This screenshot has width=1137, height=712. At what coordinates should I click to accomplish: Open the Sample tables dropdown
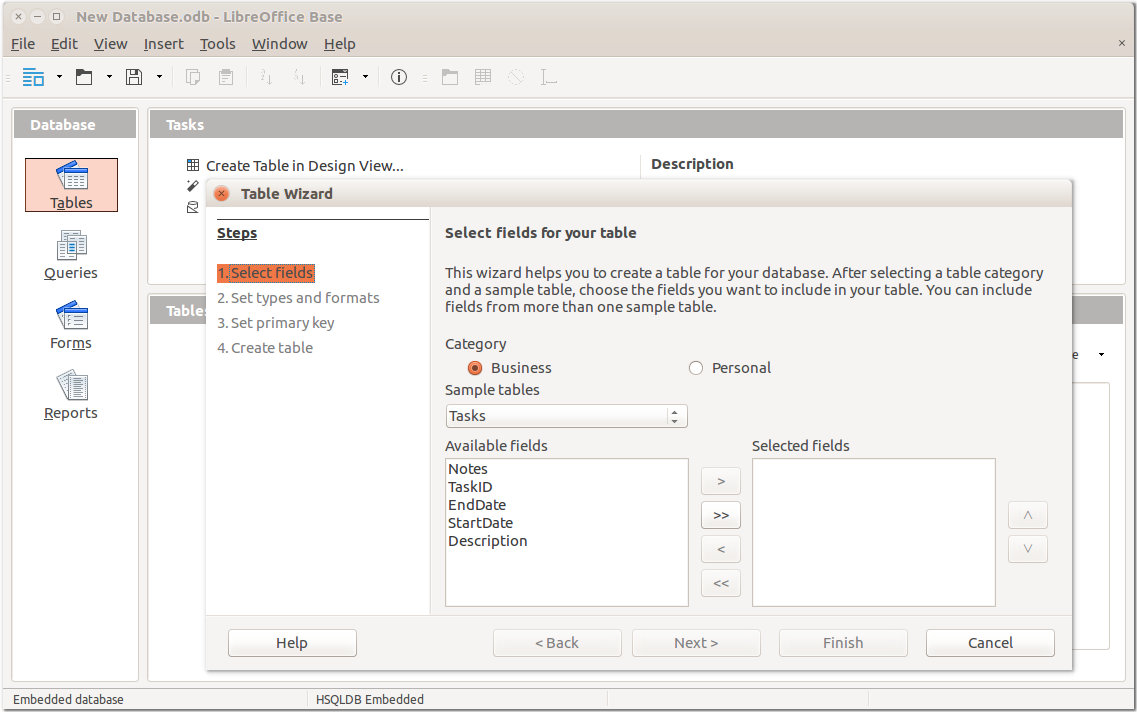coord(566,416)
